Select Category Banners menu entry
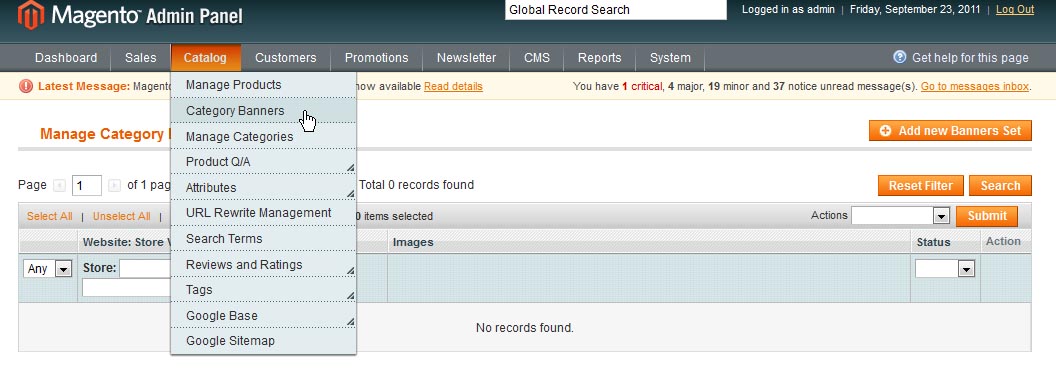This screenshot has height=369, width=1056. (263, 110)
